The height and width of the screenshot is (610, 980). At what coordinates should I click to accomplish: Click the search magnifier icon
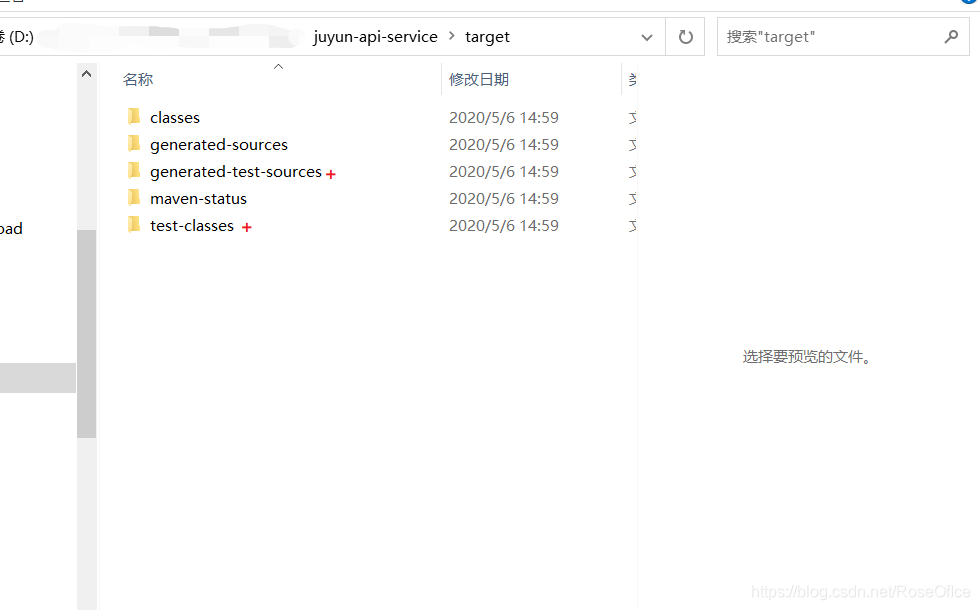(951, 37)
